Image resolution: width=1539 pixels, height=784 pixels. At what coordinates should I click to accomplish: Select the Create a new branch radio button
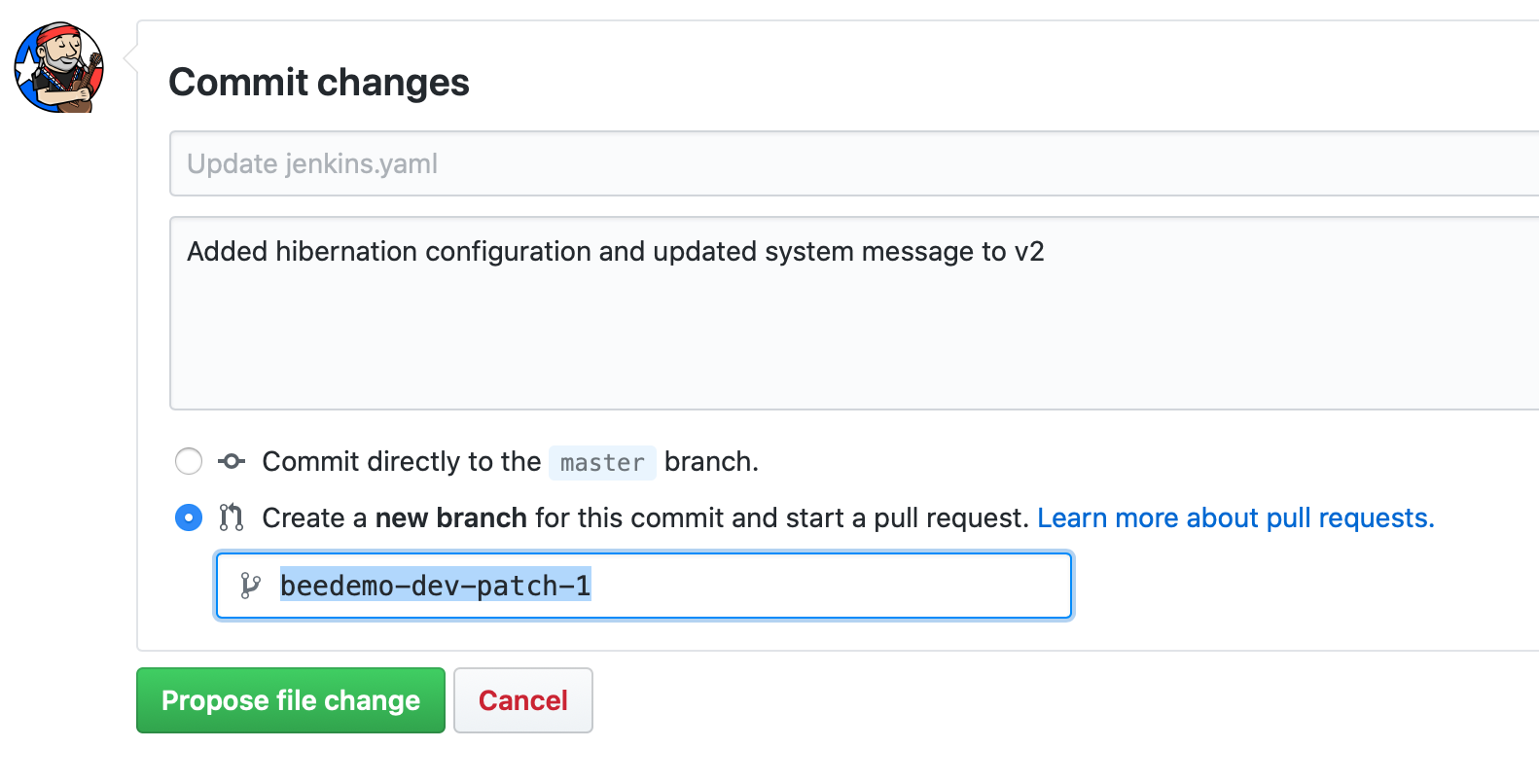click(189, 517)
